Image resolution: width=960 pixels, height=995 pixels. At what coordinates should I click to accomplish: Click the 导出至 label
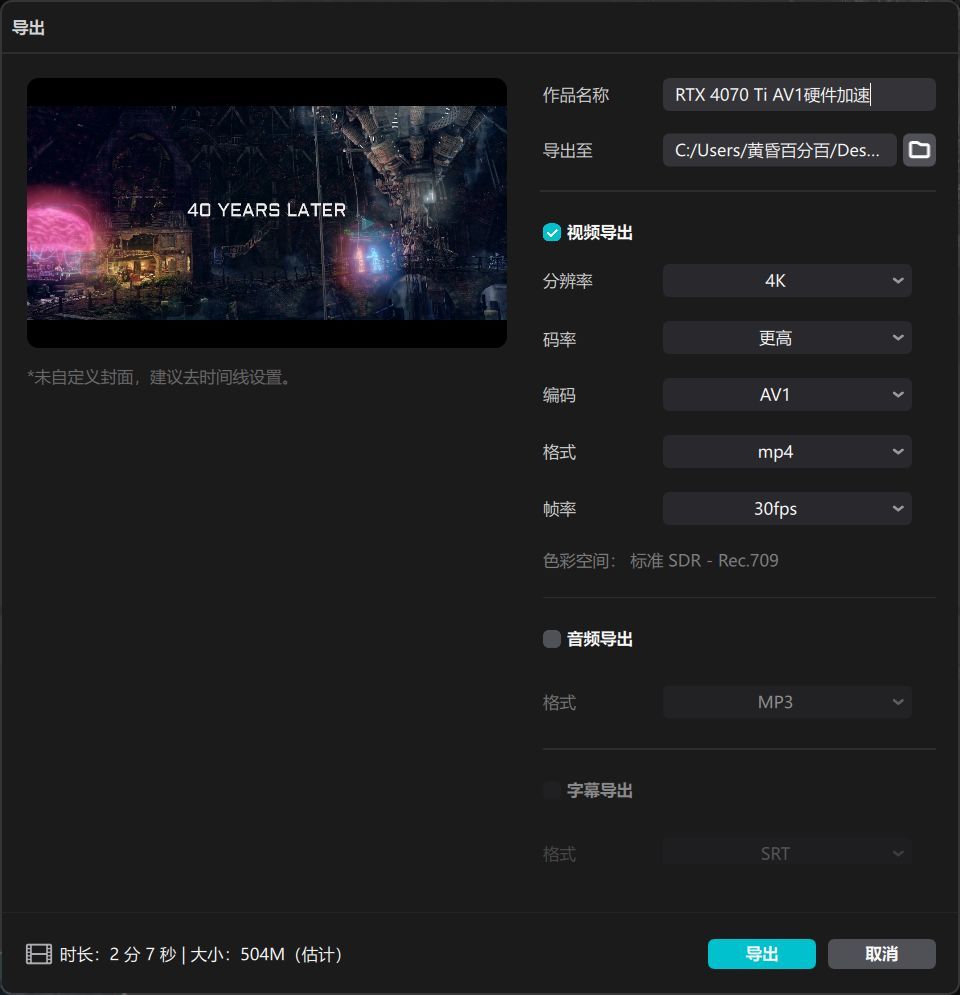(x=567, y=151)
